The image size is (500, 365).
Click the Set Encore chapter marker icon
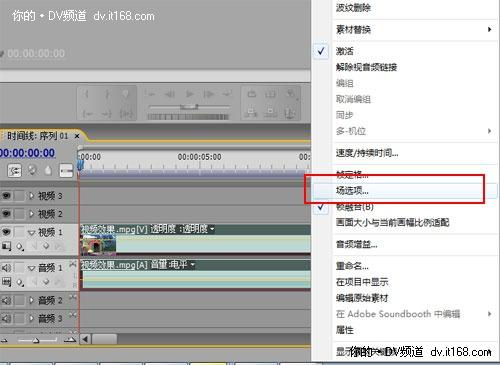click(32, 171)
